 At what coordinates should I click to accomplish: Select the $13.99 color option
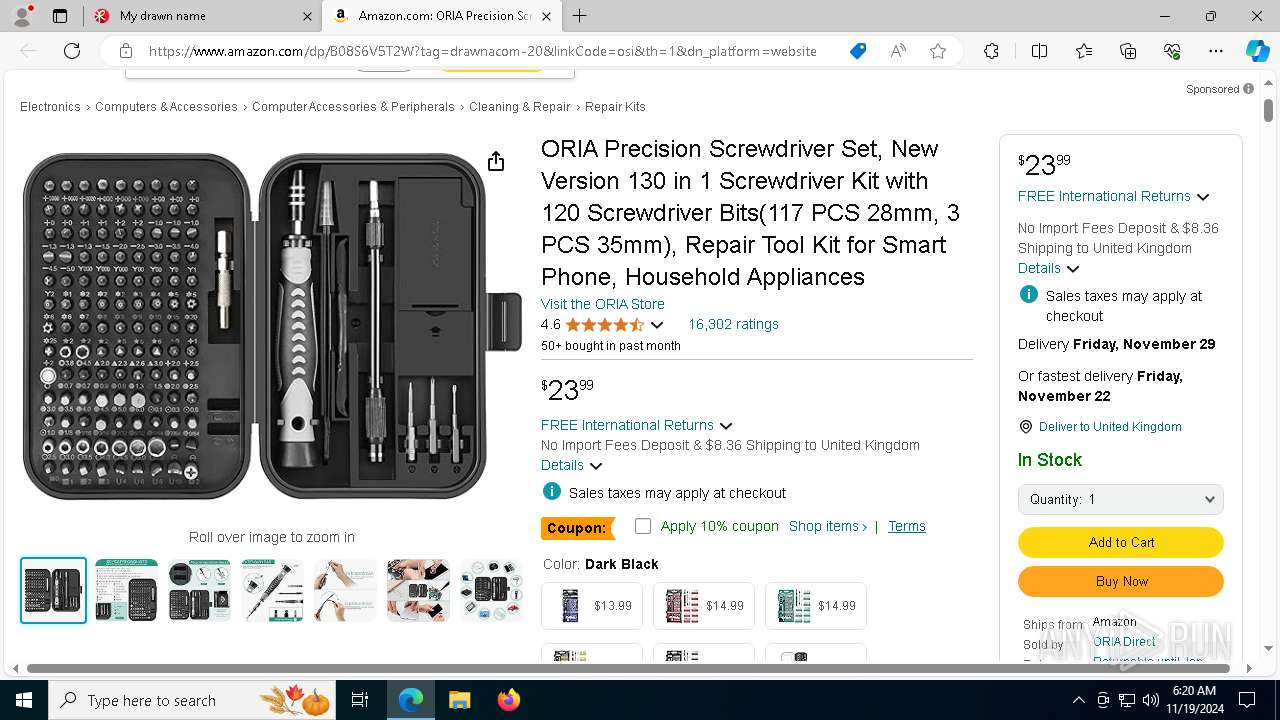(x=591, y=606)
